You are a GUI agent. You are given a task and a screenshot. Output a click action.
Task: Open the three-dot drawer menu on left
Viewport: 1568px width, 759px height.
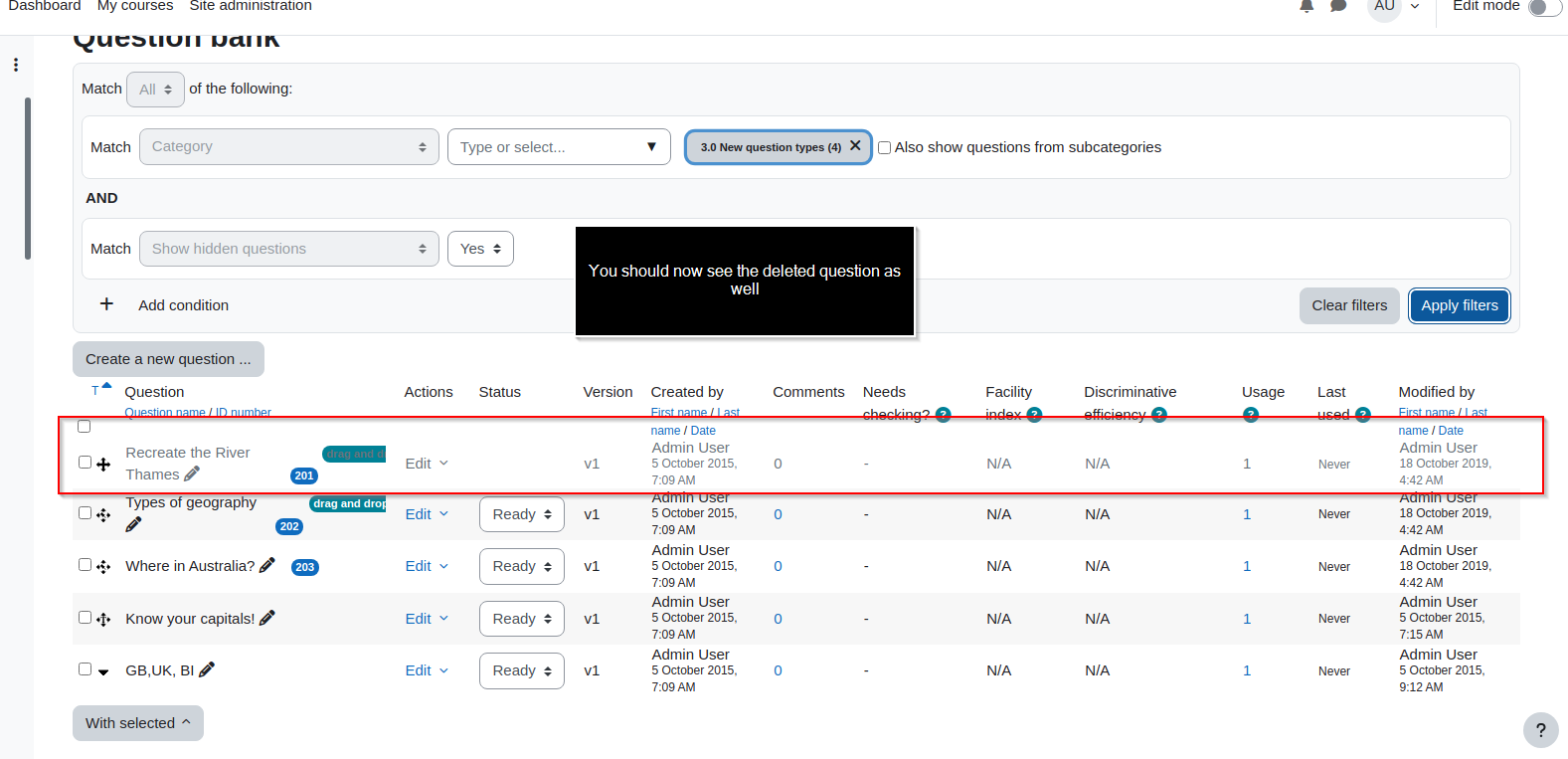[x=16, y=65]
